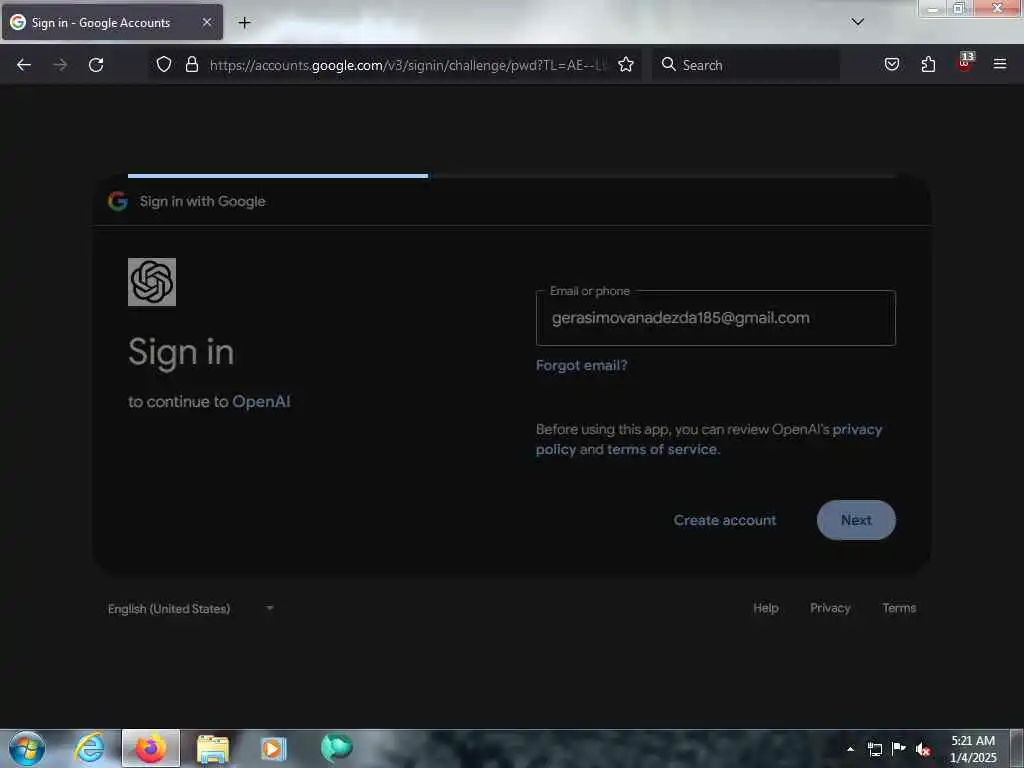The width and height of the screenshot is (1024, 768).
Task: Open the Terms footer link
Action: [x=899, y=608]
